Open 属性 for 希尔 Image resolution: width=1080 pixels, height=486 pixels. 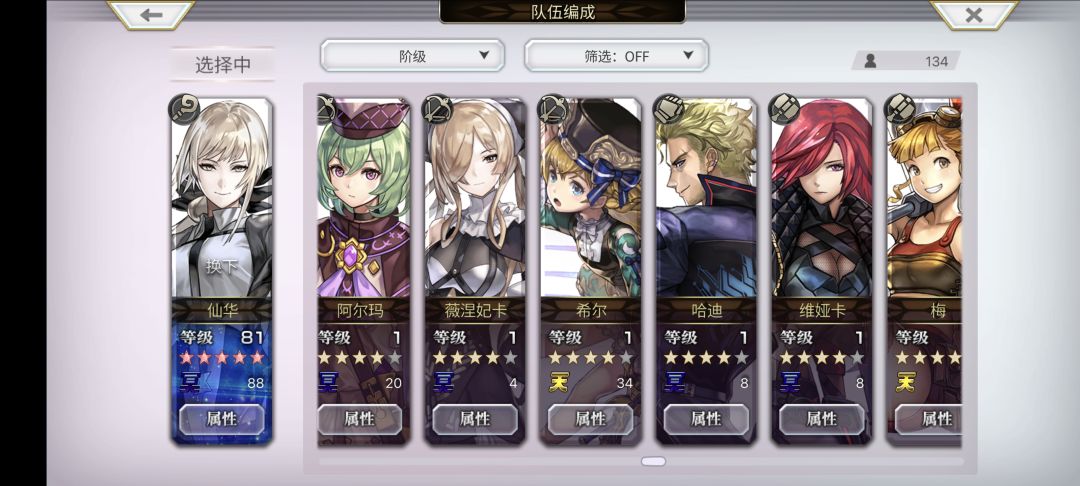click(590, 419)
